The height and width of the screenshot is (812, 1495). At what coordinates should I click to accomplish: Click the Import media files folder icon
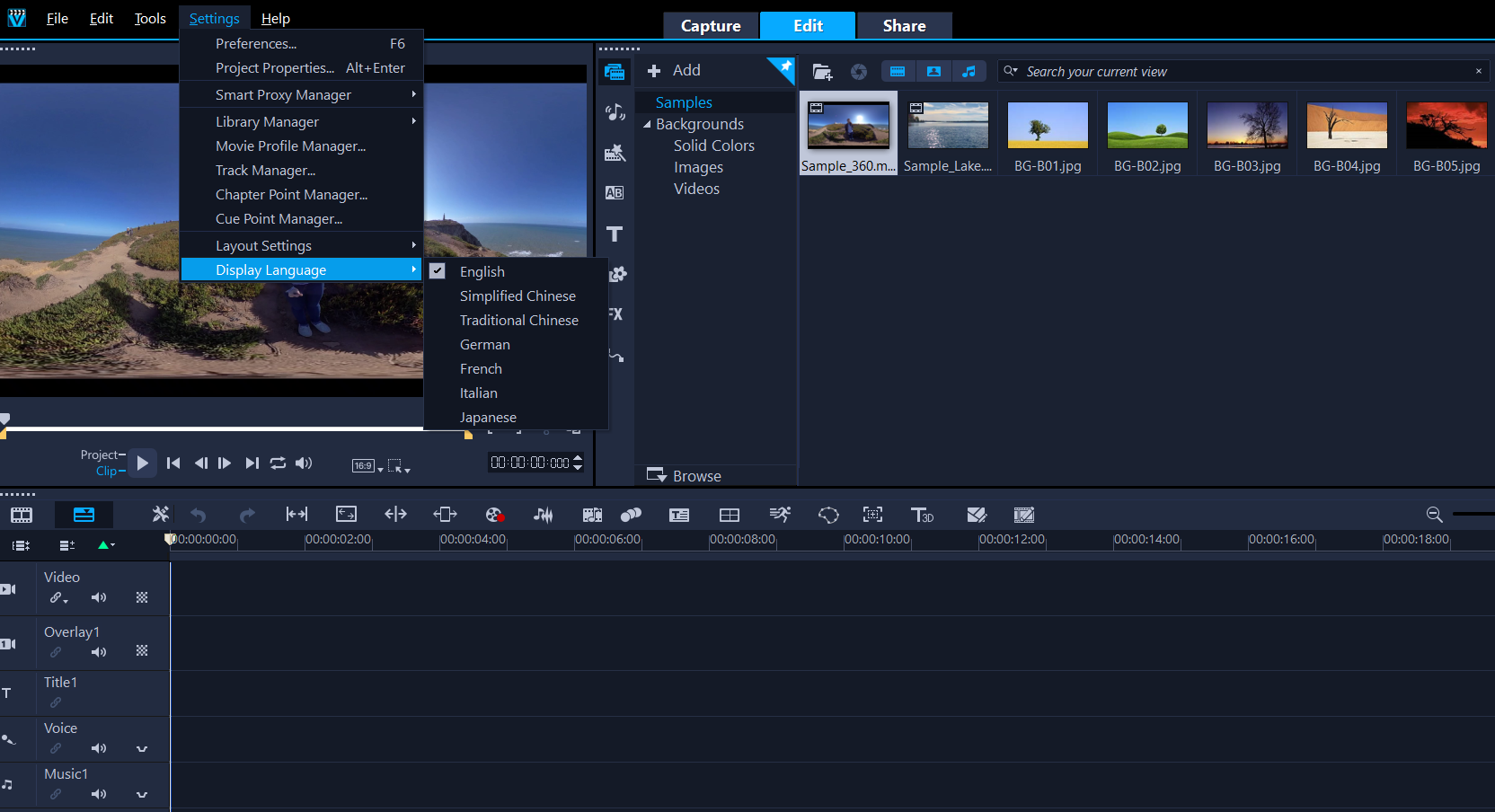[x=822, y=72]
